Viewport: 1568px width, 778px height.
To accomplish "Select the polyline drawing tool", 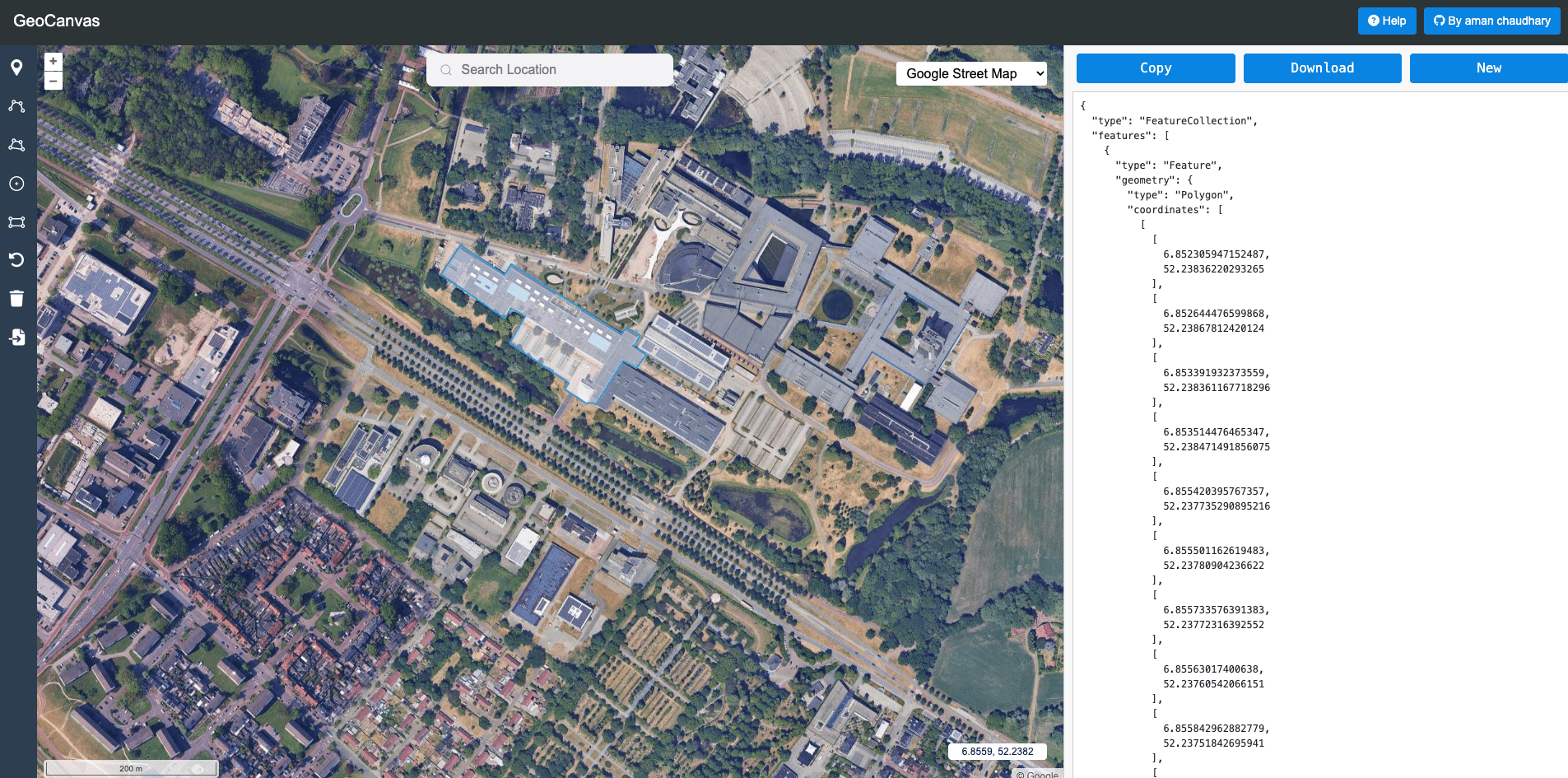I will pyautogui.click(x=16, y=106).
